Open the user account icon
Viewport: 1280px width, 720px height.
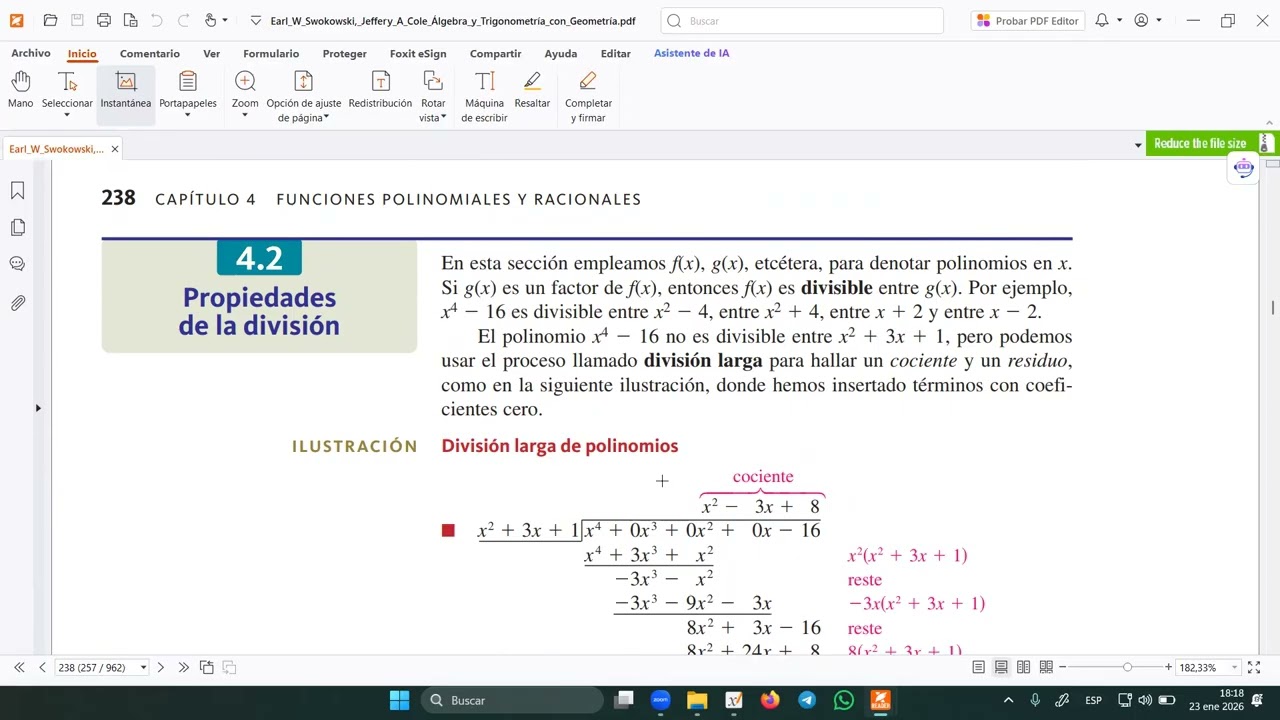(x=1142, y=20)
